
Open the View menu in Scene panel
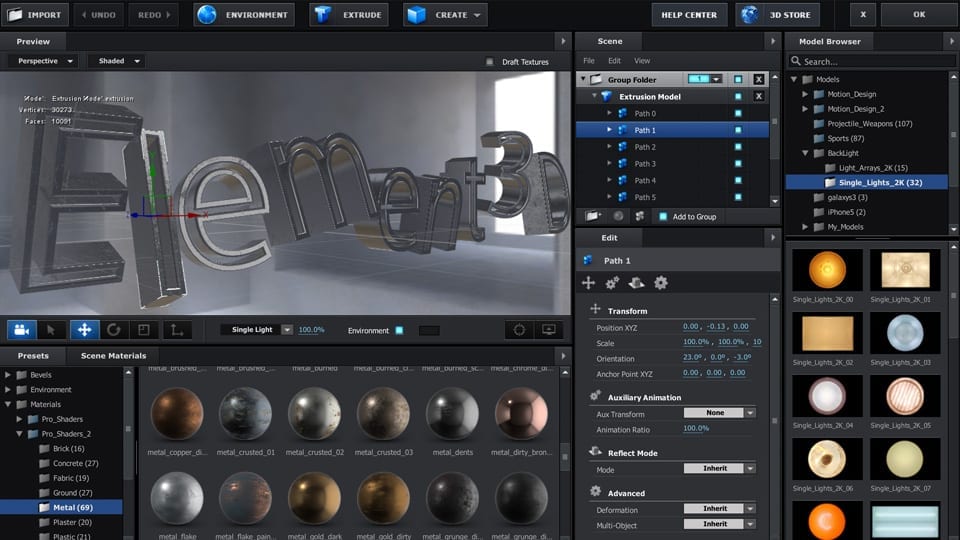(x=642, y=61)
